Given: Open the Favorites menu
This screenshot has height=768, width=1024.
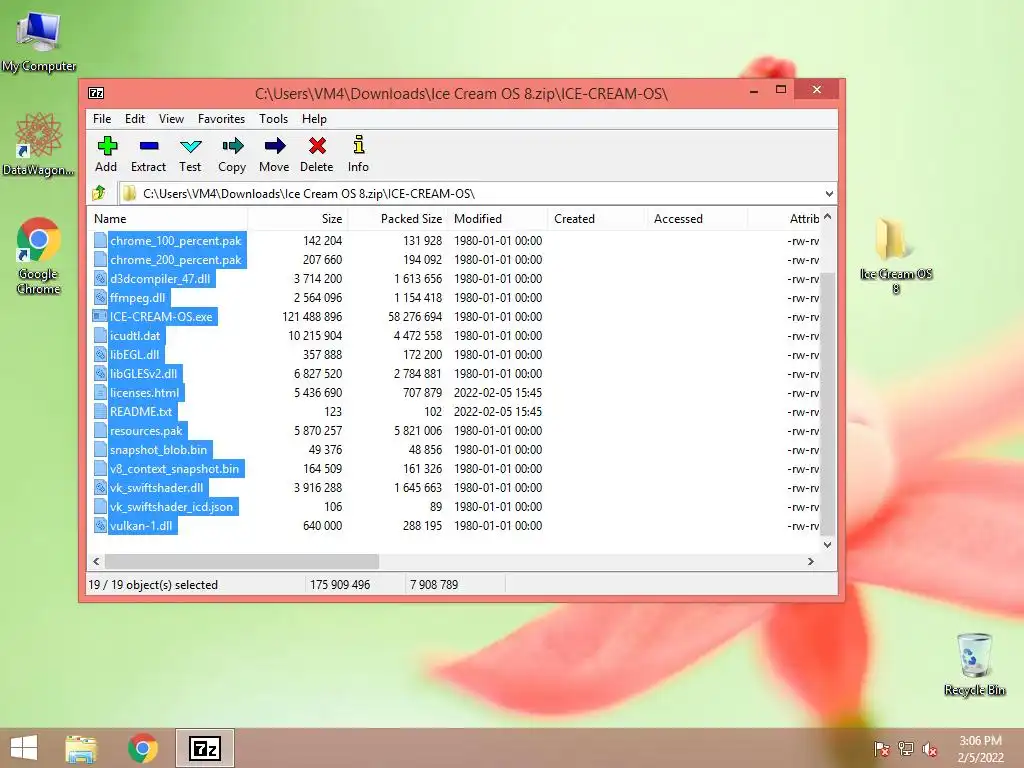Looking at the screenshot, I should (x=221, y=119).
